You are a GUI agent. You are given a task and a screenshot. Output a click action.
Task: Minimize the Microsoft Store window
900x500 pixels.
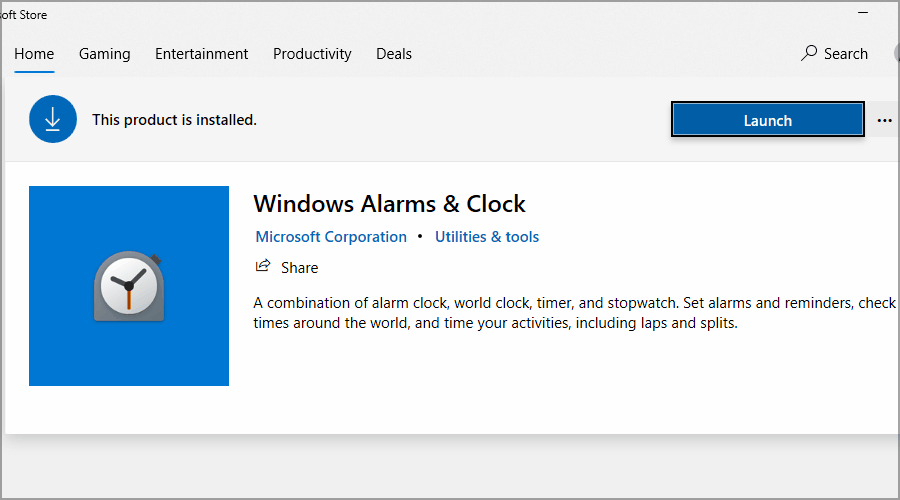pos(863,13)
